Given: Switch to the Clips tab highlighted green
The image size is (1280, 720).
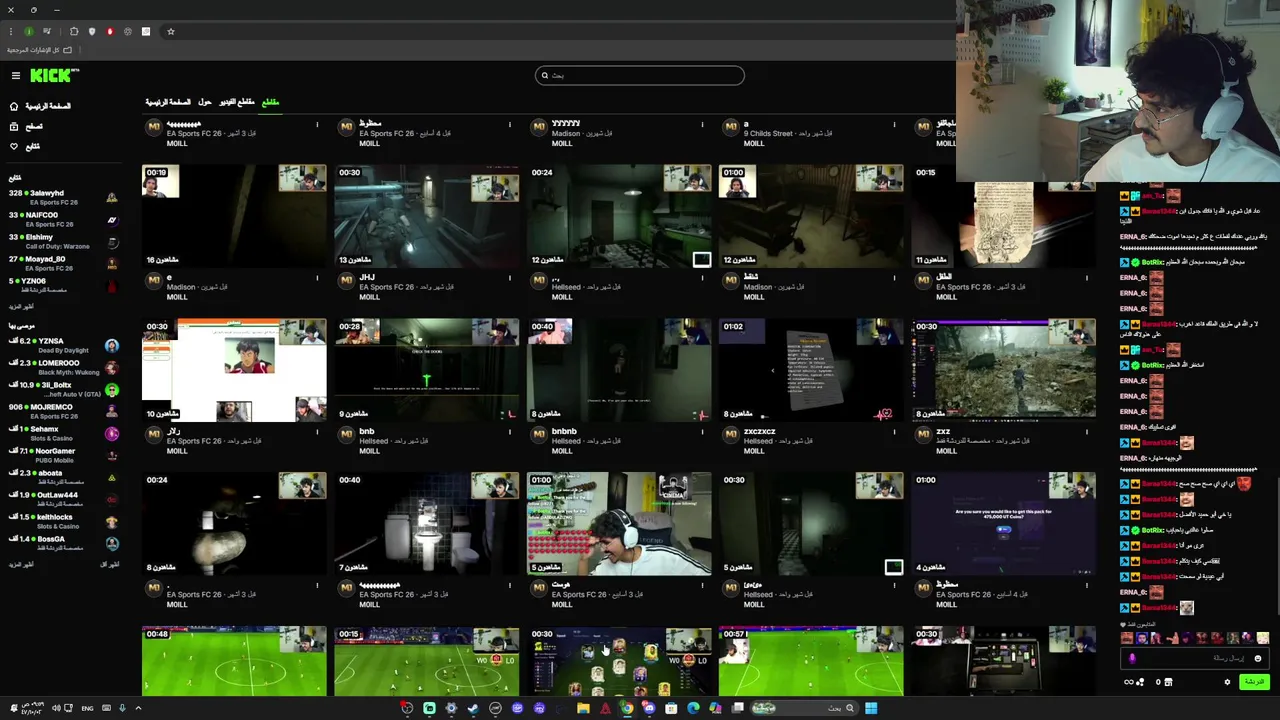Looking at the screenshot, I should point(270,102).
